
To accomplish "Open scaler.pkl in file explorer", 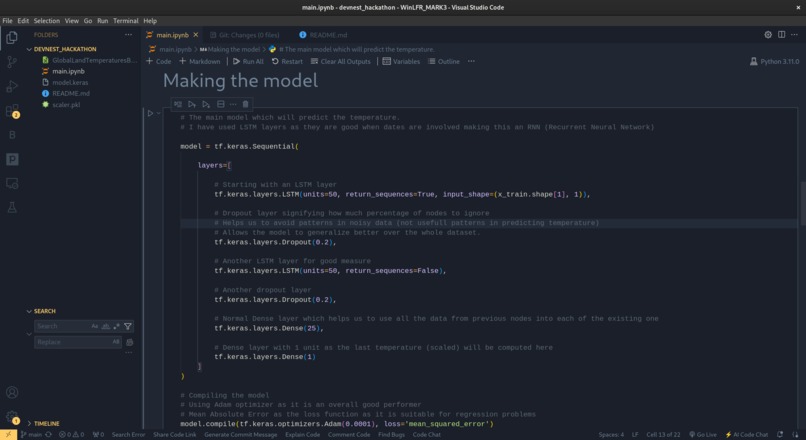I will coord(66,105).
